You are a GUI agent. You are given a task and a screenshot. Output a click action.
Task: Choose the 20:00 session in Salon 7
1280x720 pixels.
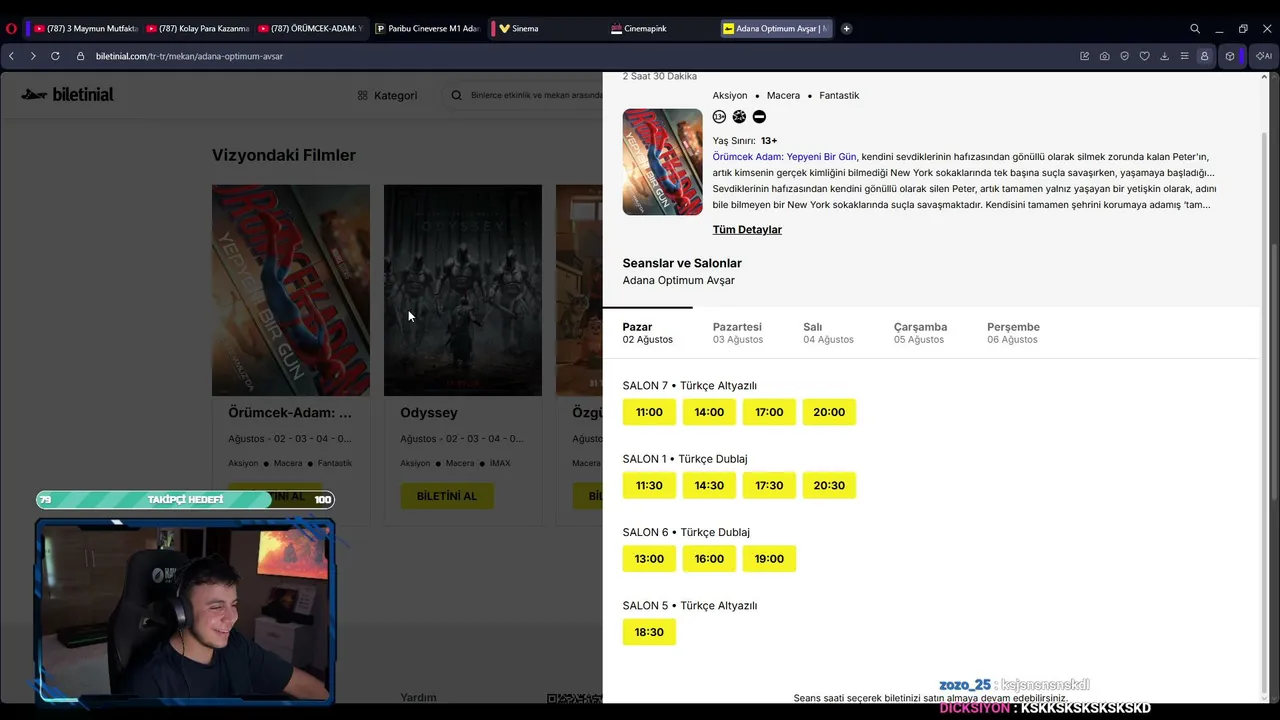point(829,412)
